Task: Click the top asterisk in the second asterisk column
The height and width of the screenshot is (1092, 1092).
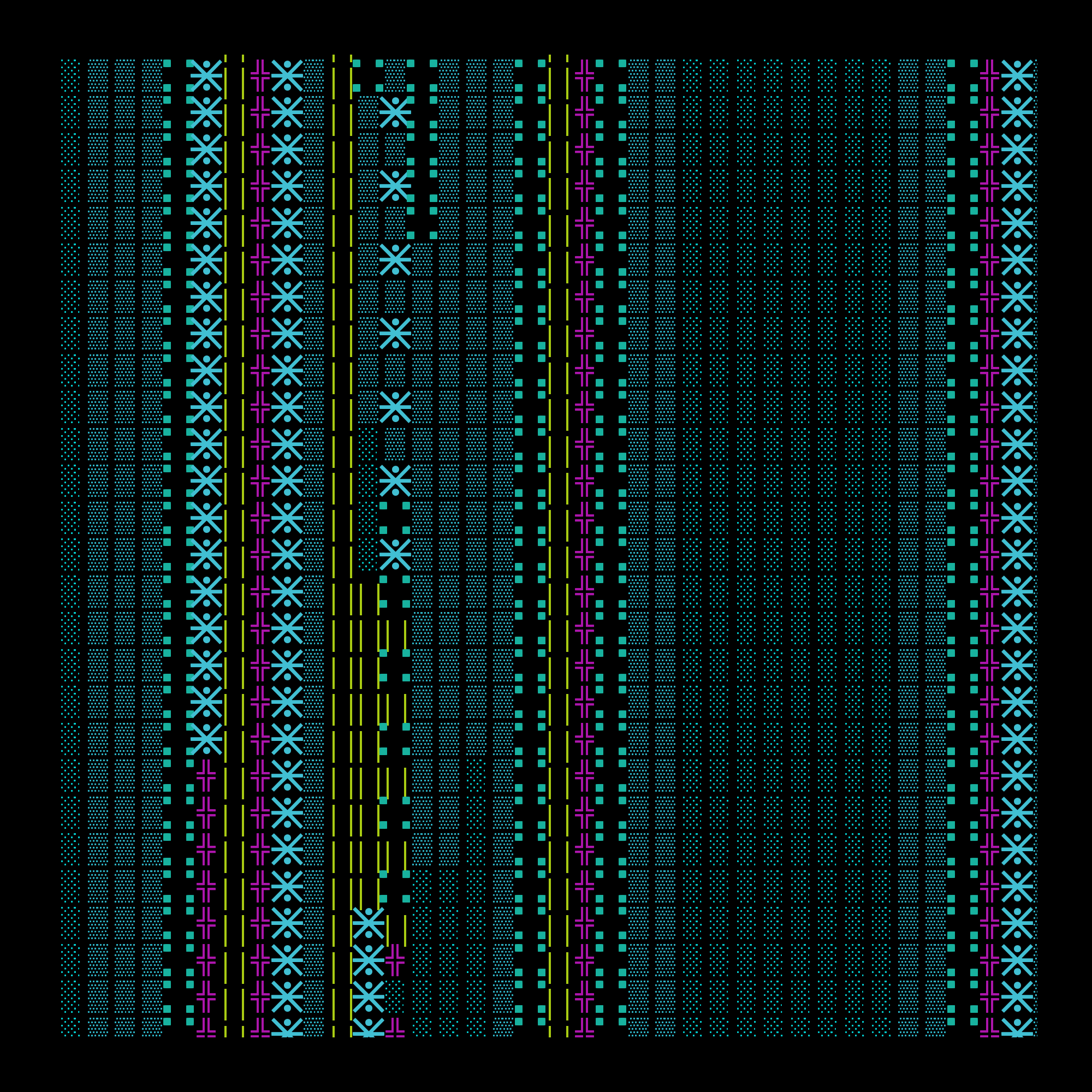Action: pos(287,75)
